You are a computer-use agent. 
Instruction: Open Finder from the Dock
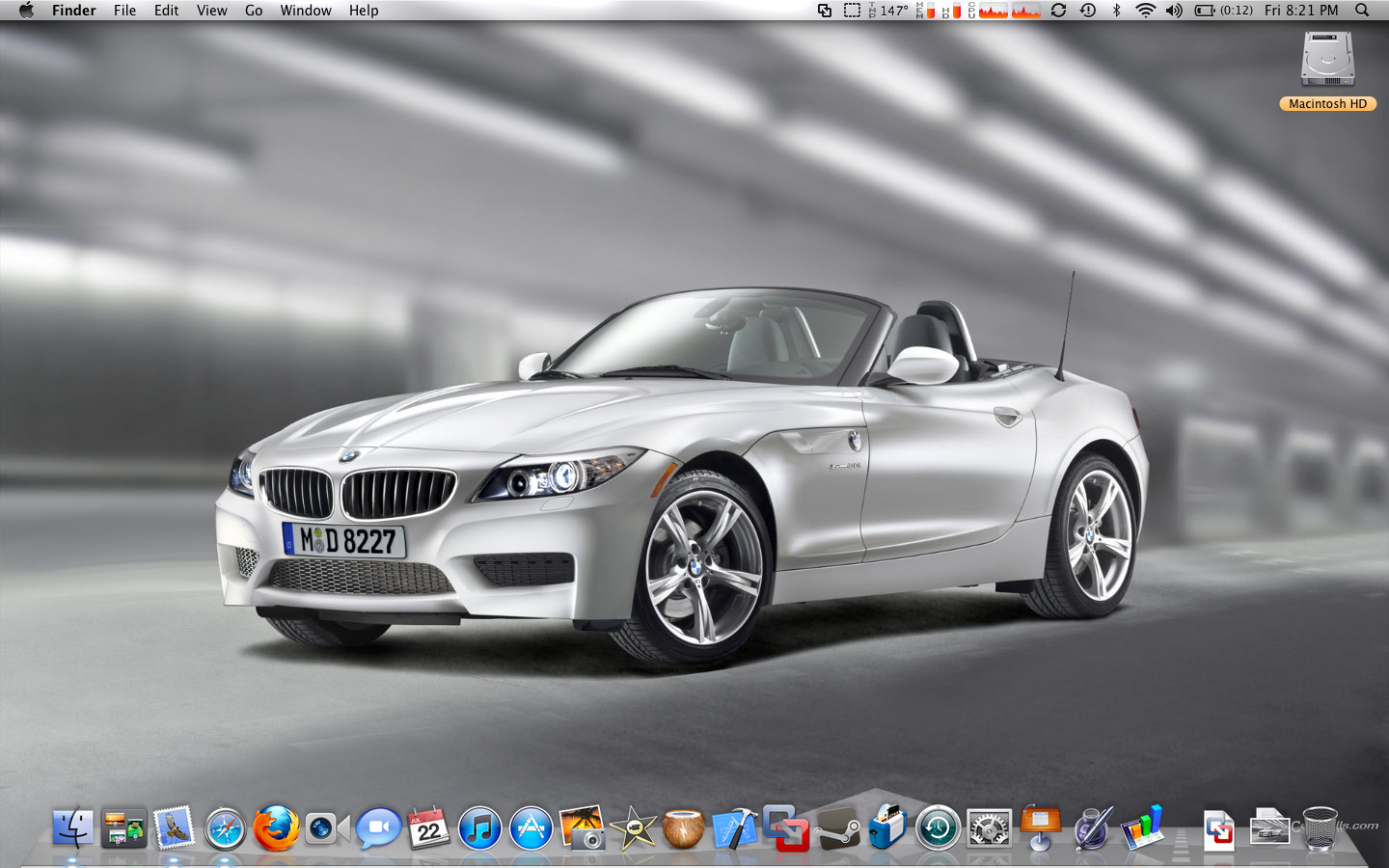pyautogui.click(x=73, y=828)
